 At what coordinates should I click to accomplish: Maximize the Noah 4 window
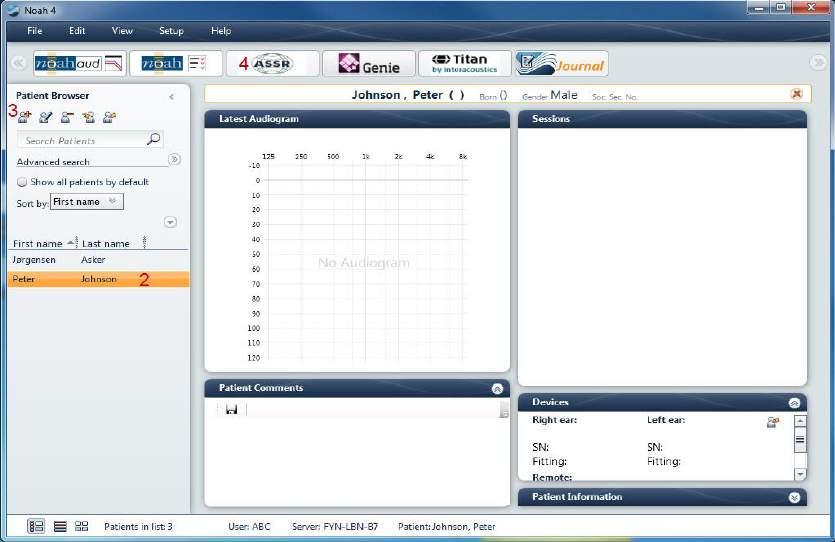[781, 7]
